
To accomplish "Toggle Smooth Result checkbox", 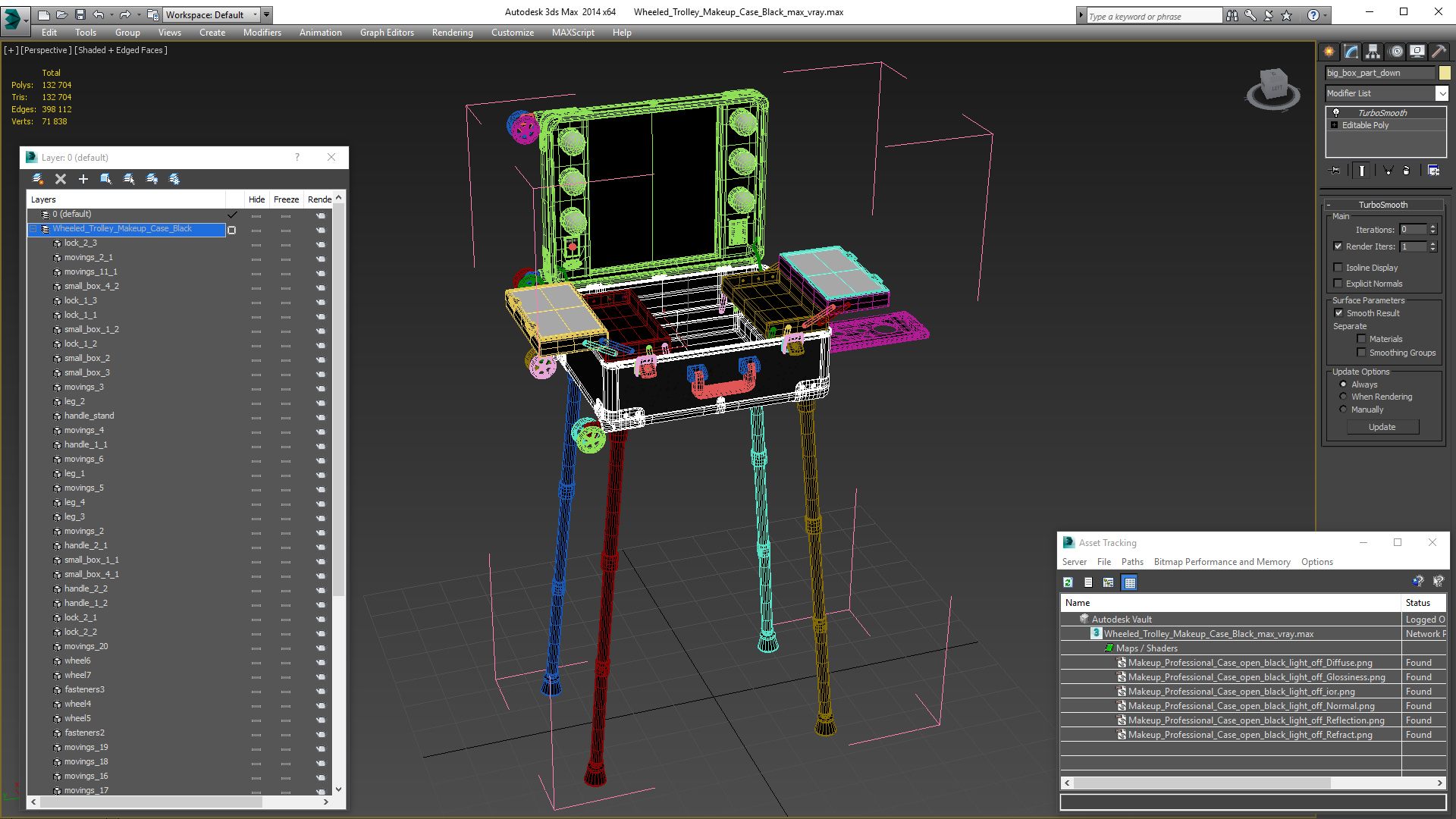I will pos(1339,313).
